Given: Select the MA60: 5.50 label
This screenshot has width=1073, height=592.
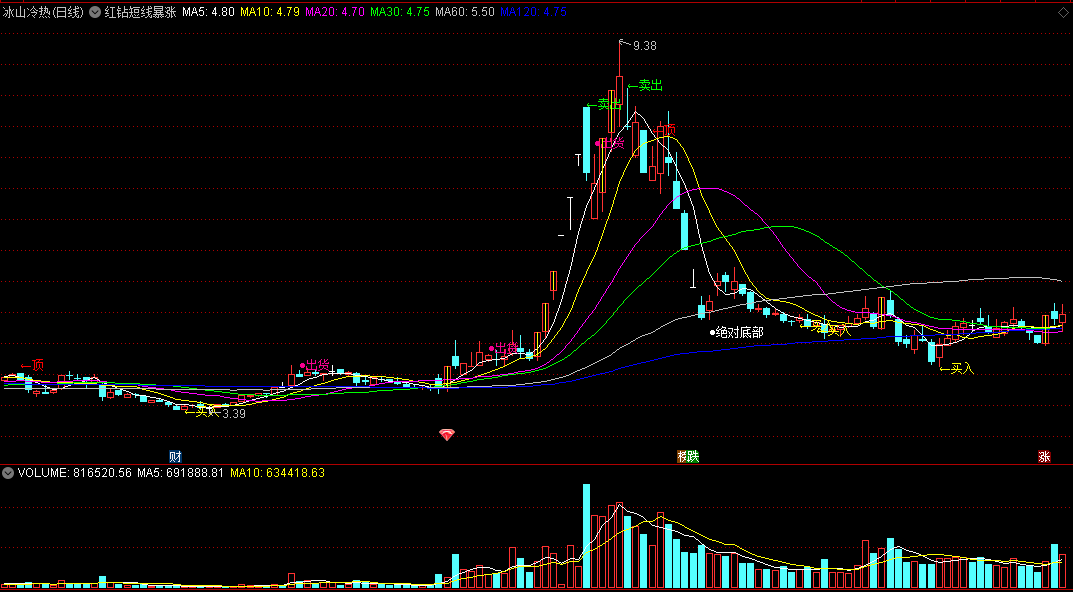Looking at the screenshot, I should coord(465,12).
